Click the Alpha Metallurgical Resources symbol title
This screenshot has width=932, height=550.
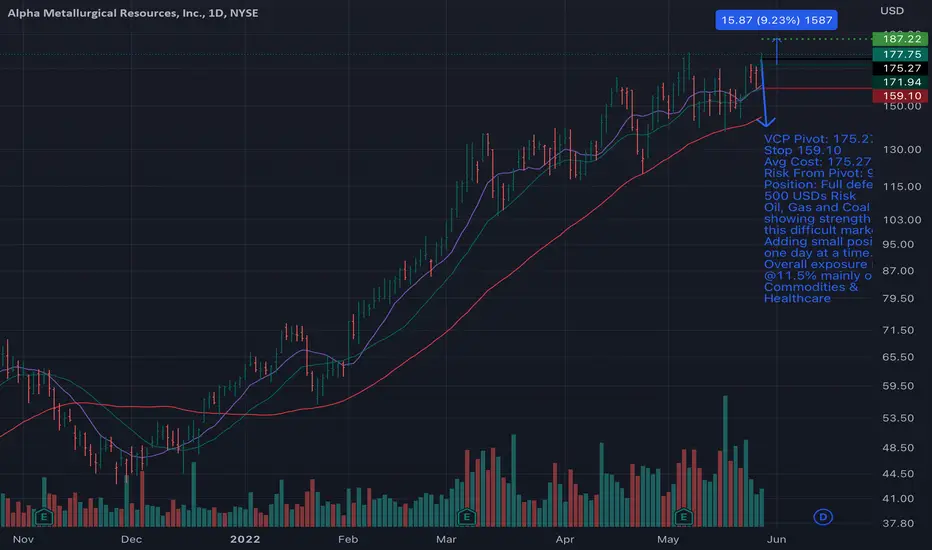133,13
